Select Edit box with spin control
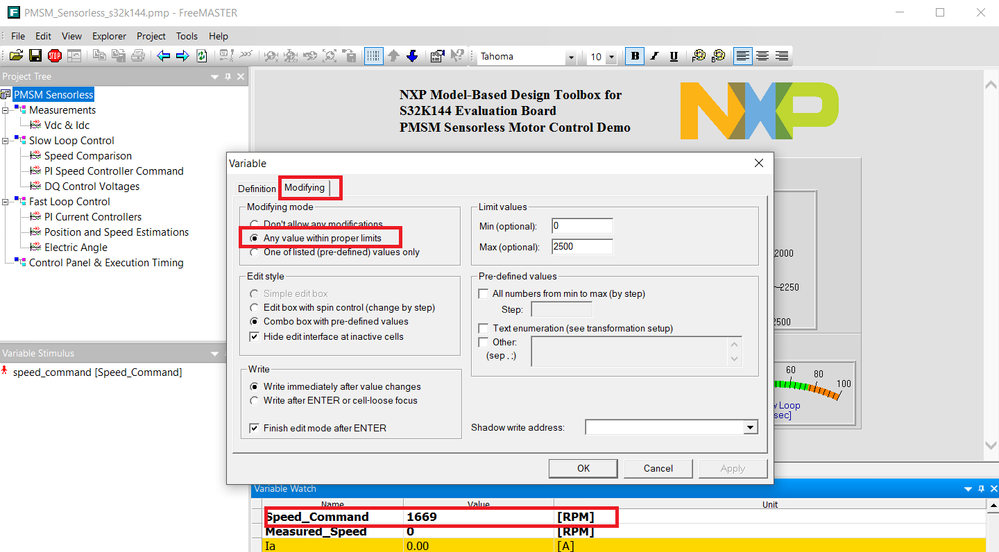 254,307
